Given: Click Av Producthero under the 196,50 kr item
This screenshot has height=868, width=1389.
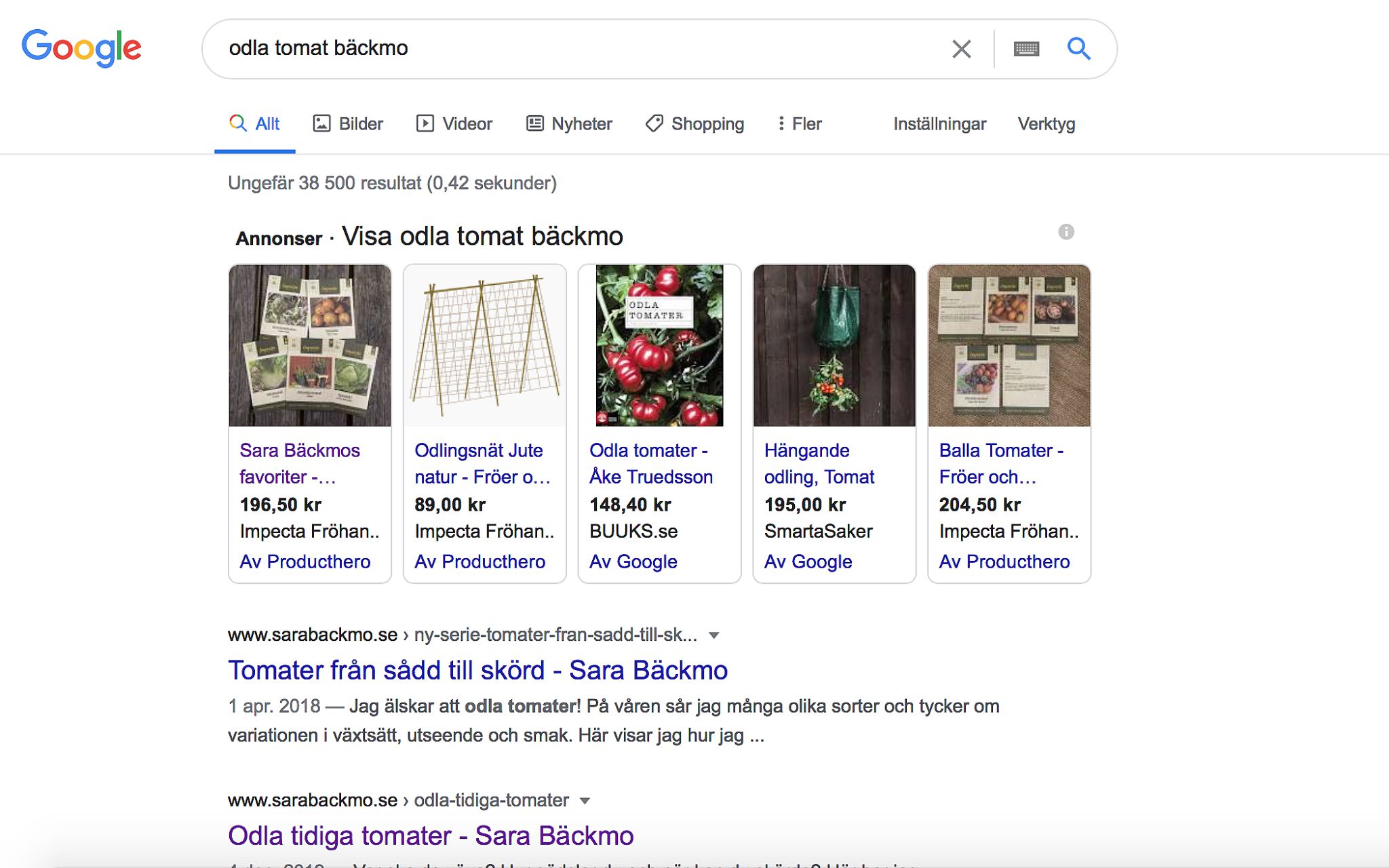Looking at the screenshot, I should 305,561.
